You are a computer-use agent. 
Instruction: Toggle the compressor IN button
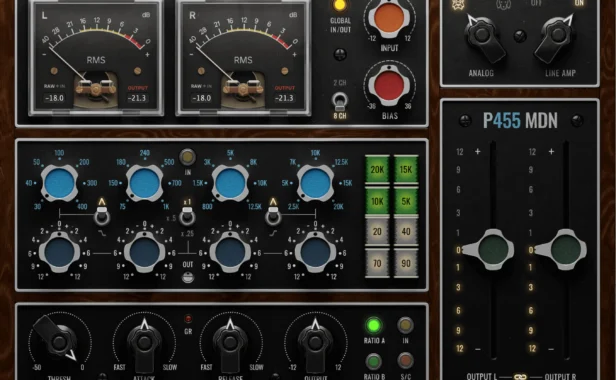pos(405,325)
